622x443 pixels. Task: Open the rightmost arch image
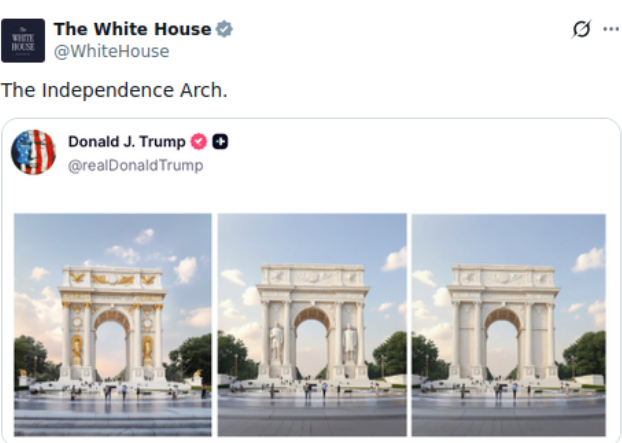[x=508, y=324]
